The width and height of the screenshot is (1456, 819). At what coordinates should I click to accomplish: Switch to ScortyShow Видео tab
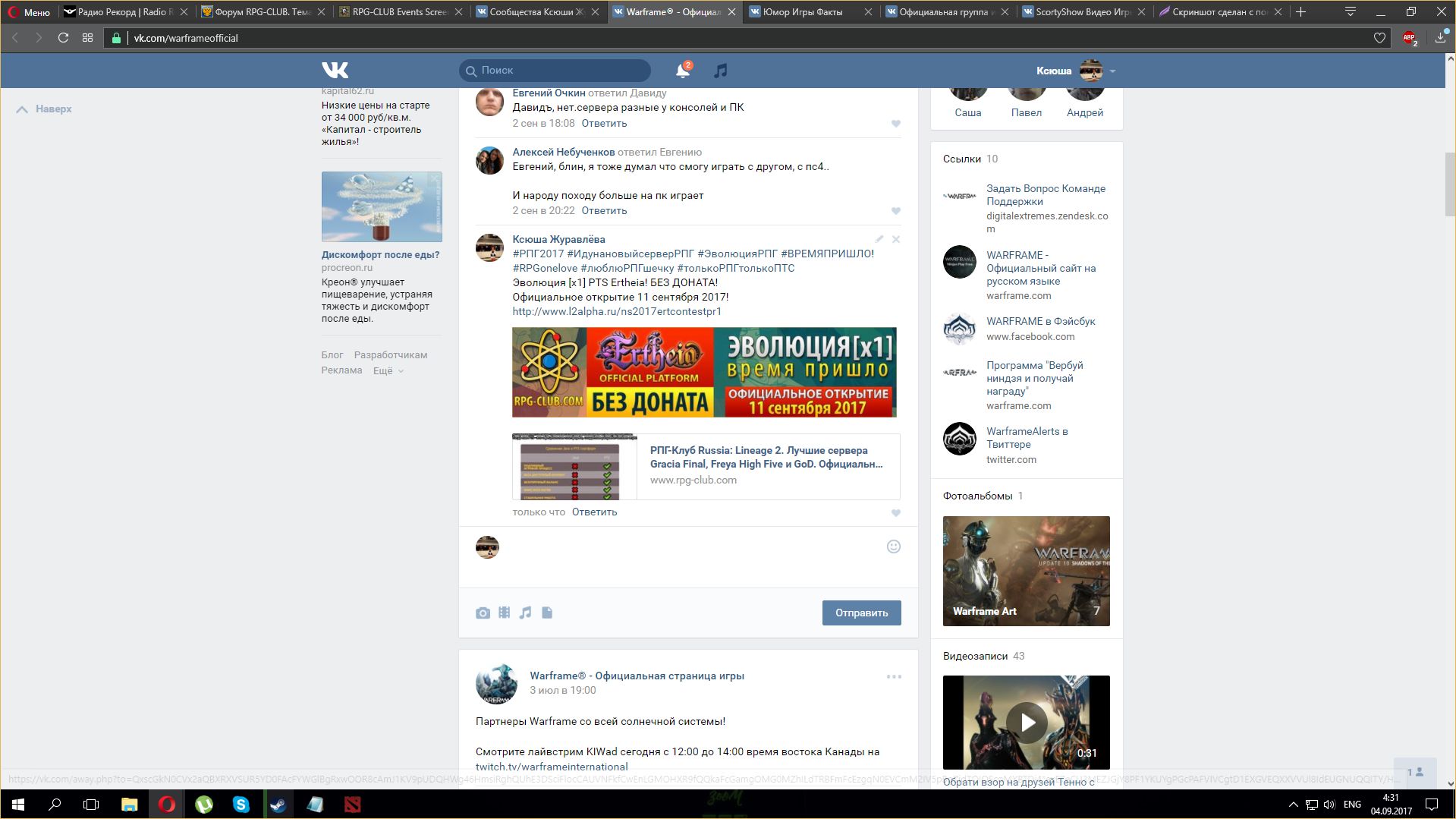(1084, 12)
